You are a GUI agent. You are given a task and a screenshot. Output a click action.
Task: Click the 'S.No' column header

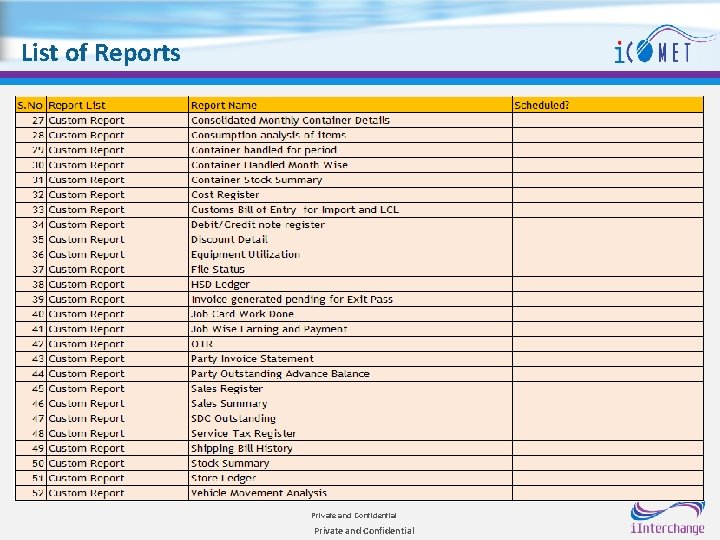(x=30, y=105)
